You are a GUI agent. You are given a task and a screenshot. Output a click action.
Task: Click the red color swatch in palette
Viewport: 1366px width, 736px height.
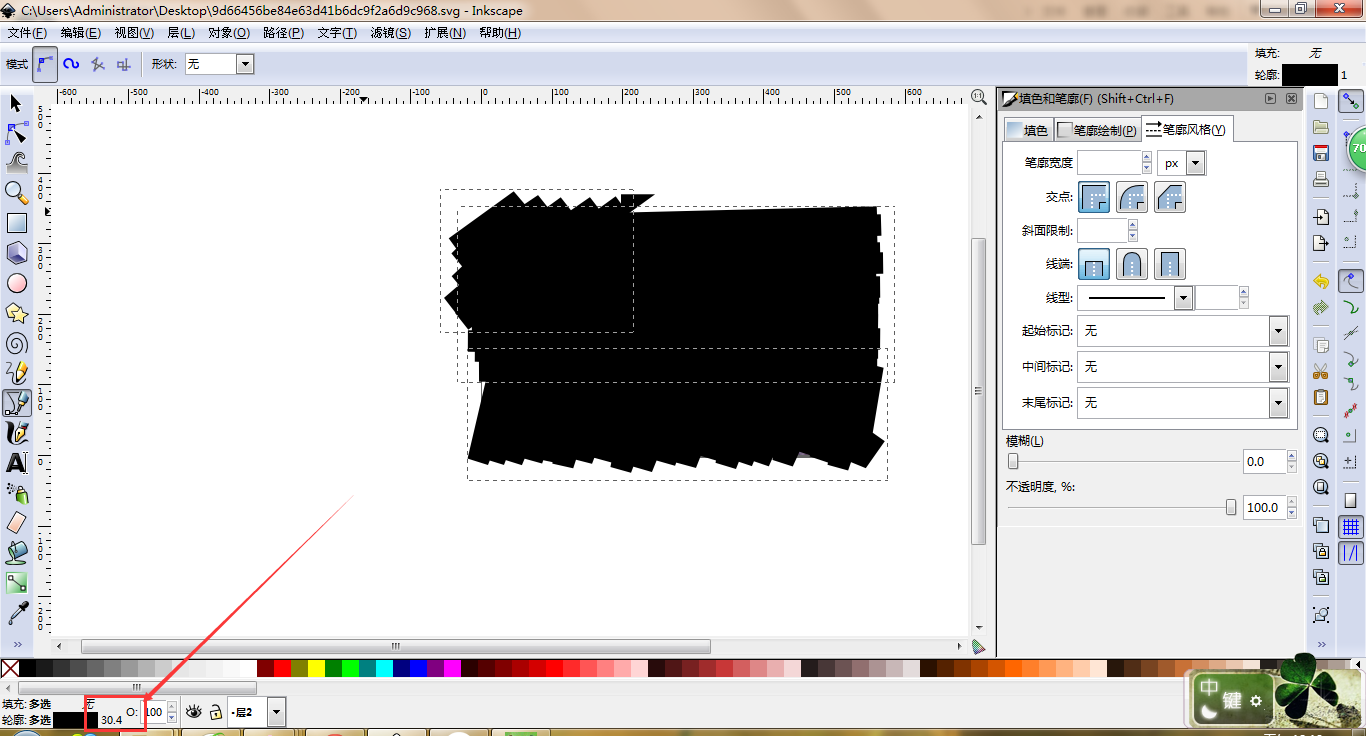(282, 668)
